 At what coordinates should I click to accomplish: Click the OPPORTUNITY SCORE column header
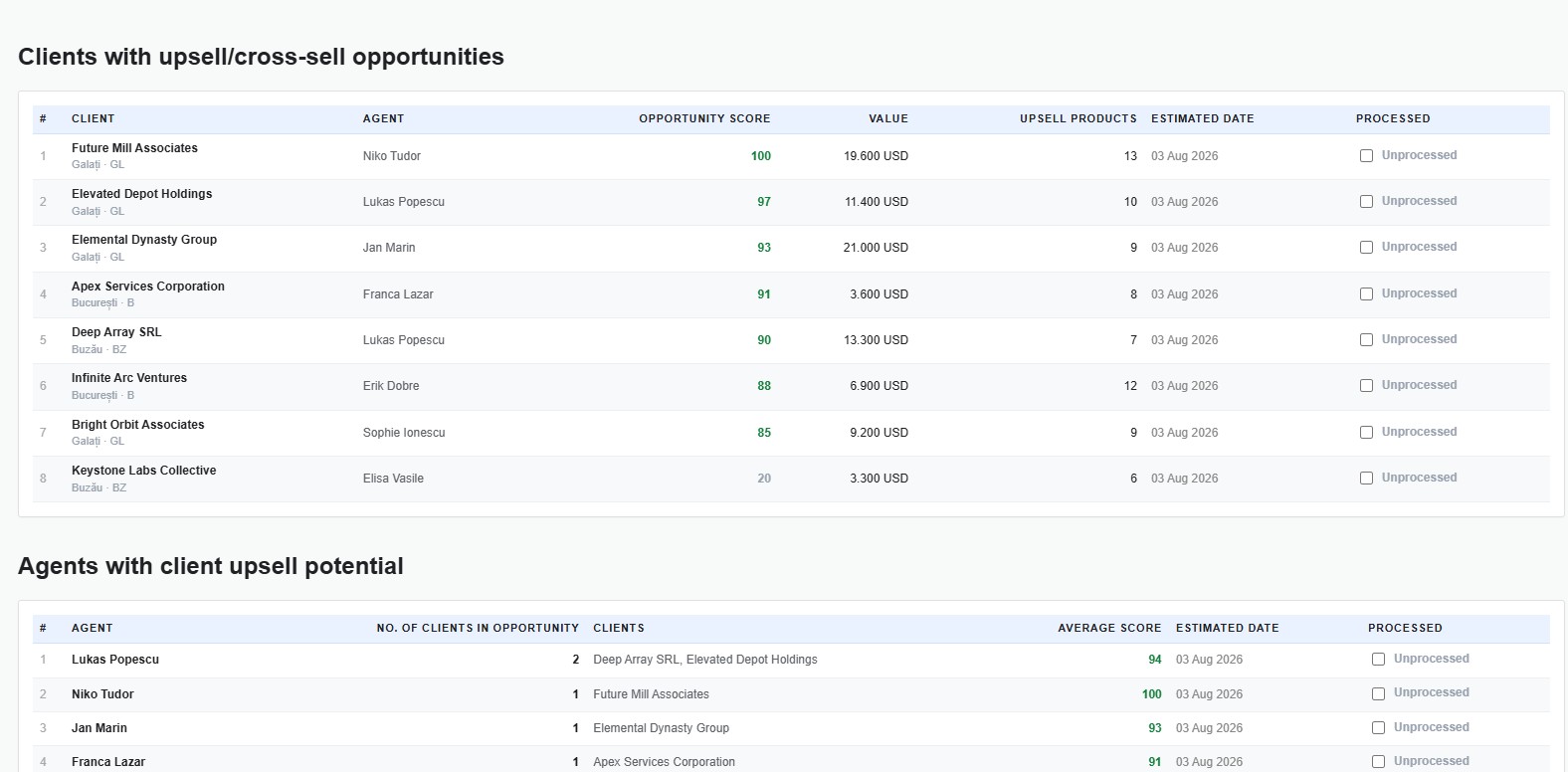[704, 118]
